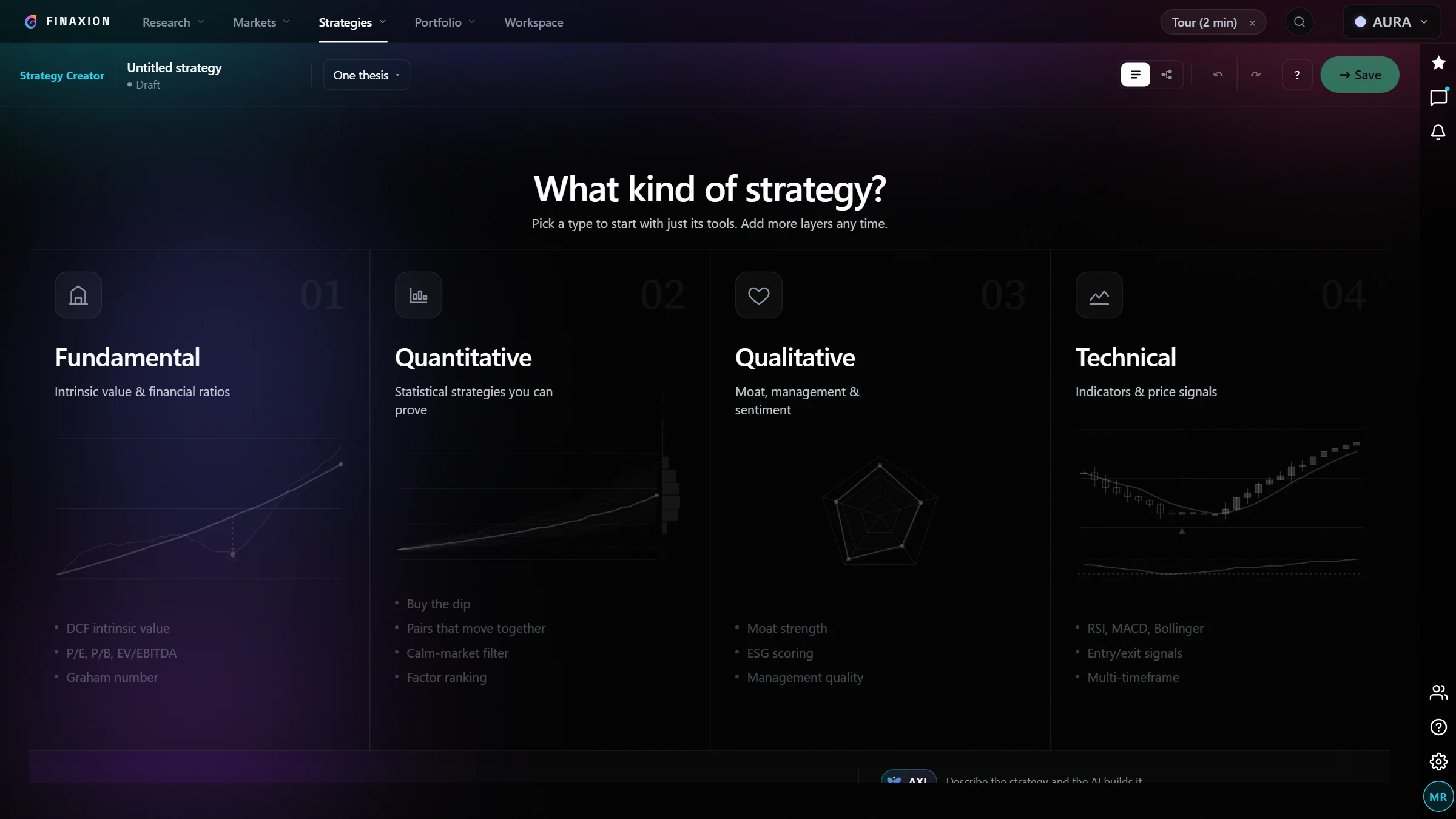Click the Qualitative heart icon
Screen dimensions: 1456x819
[x=759, y=295]
